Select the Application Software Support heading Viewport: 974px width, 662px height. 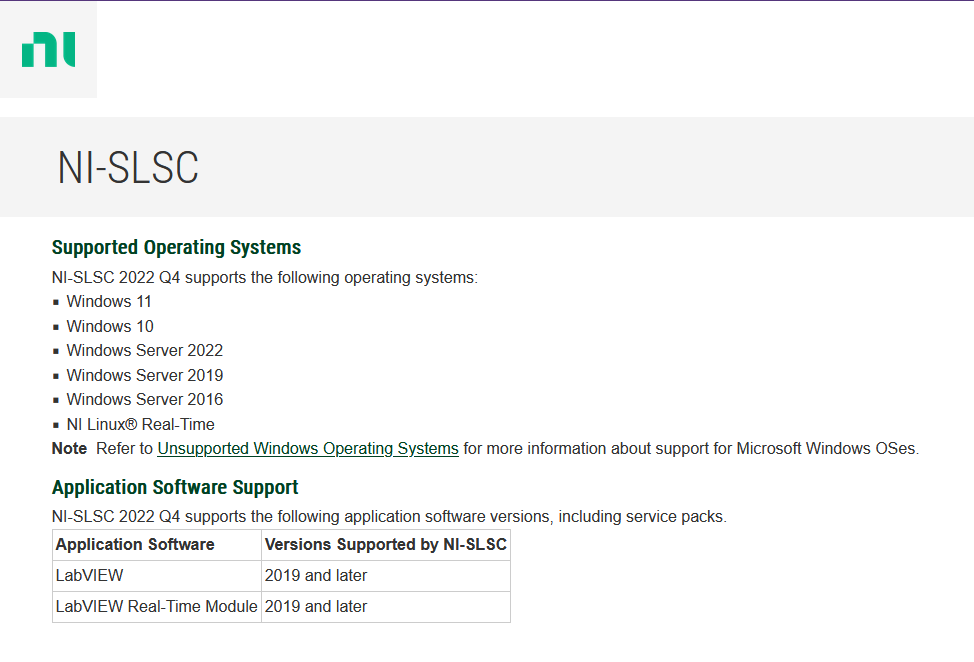pyautogui.click(x=175, y=487)
